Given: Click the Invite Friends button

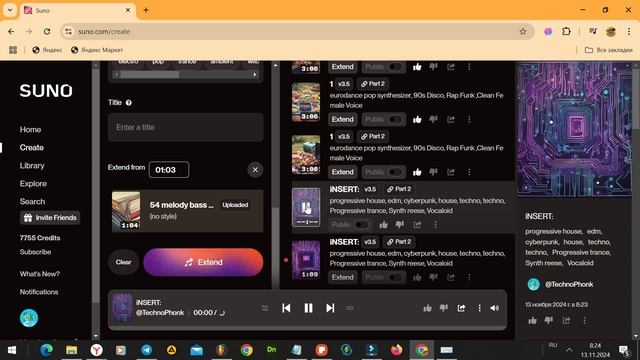Looking at the screenshot, I should click(x=50, y=218).
